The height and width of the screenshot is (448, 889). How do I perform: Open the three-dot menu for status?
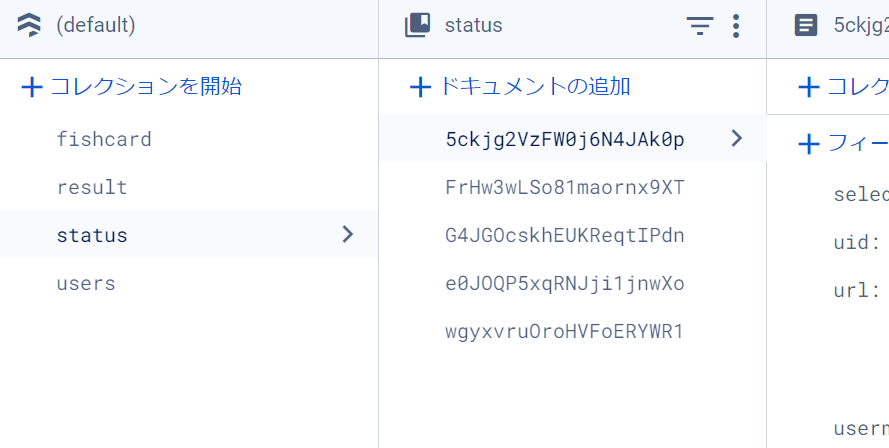point(736,26)
